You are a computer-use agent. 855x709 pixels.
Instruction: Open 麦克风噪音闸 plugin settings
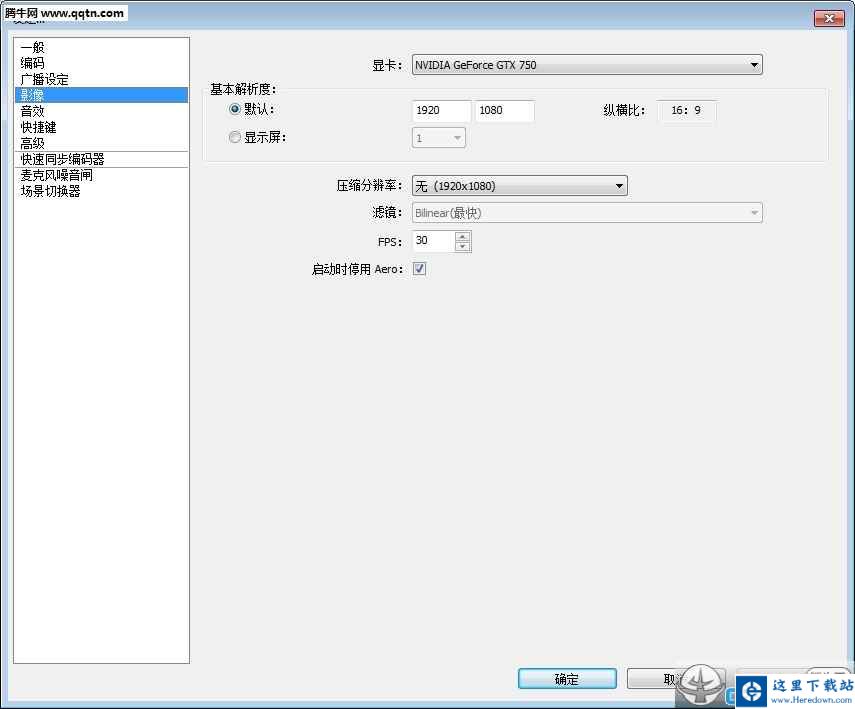pyautogui.click(x=57, y=175)
